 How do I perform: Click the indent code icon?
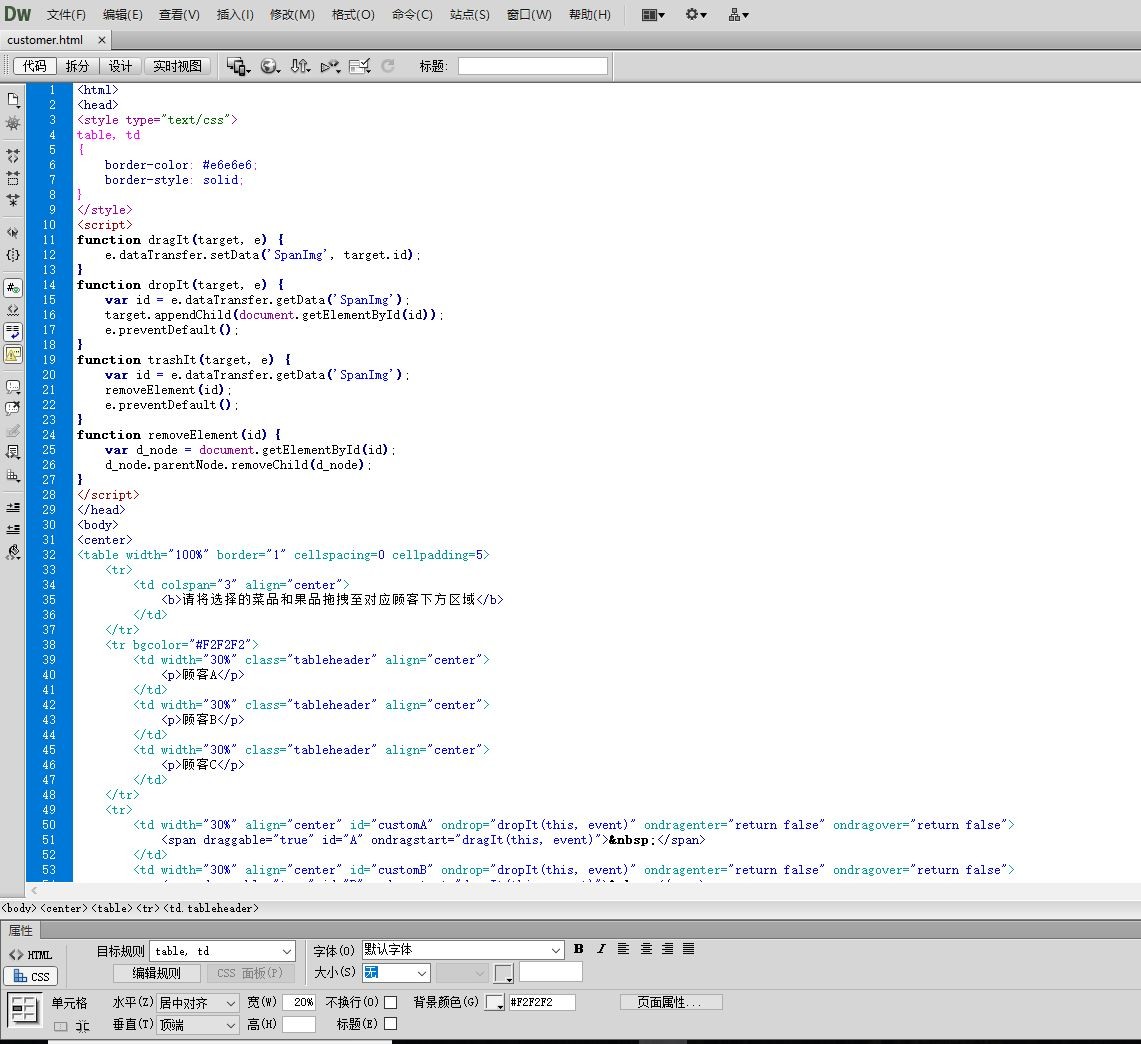[13, 507]
